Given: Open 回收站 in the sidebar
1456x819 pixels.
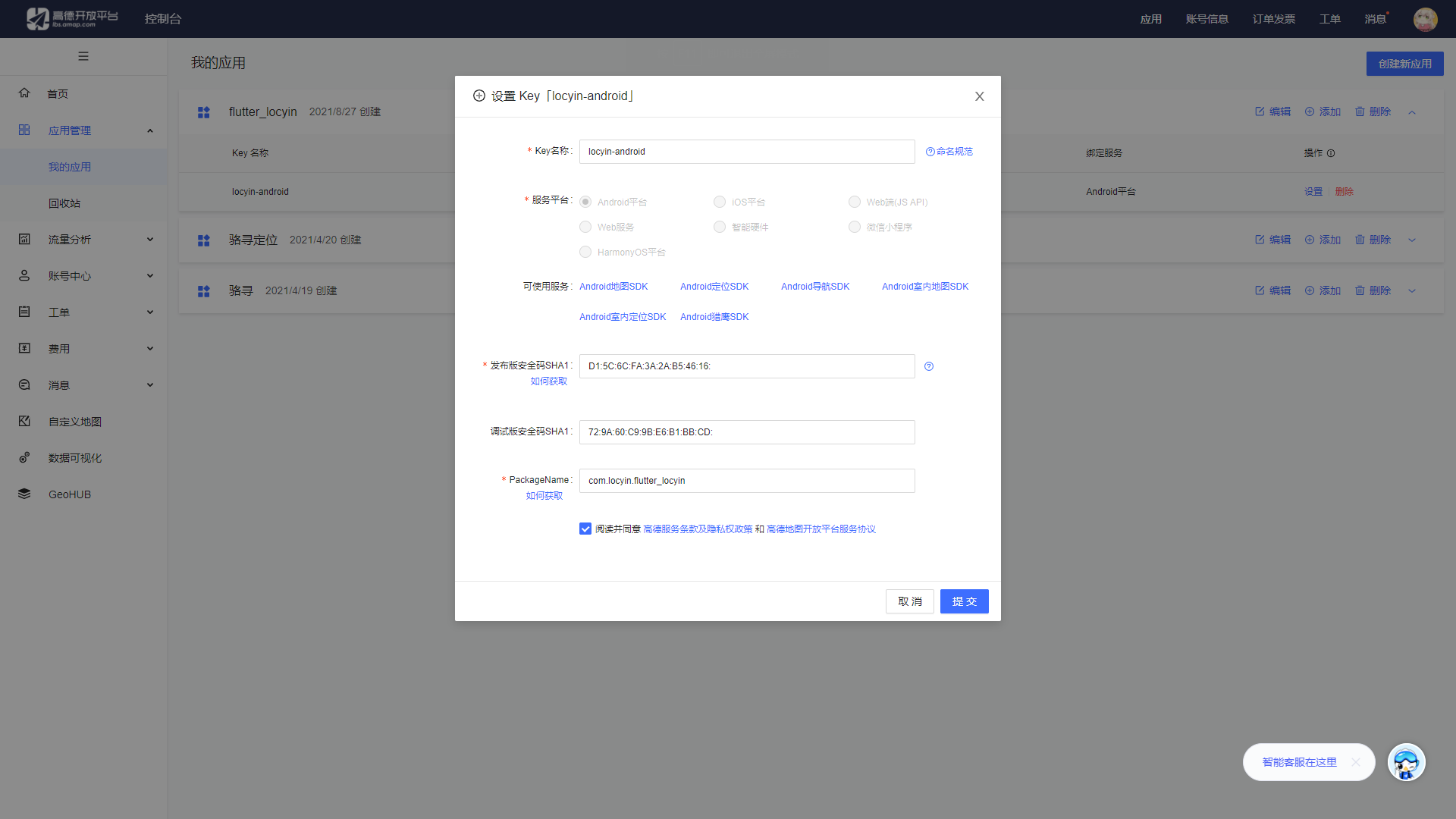Looking at the screenshot, I should click(x=64, y=203).
